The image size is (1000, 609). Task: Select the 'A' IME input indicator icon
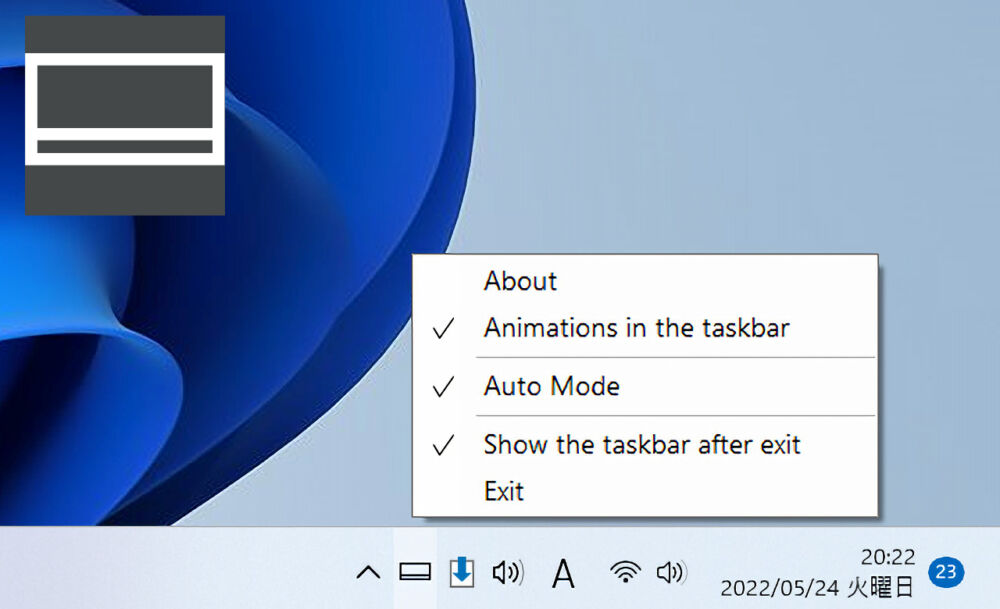(x=563, y=572)
